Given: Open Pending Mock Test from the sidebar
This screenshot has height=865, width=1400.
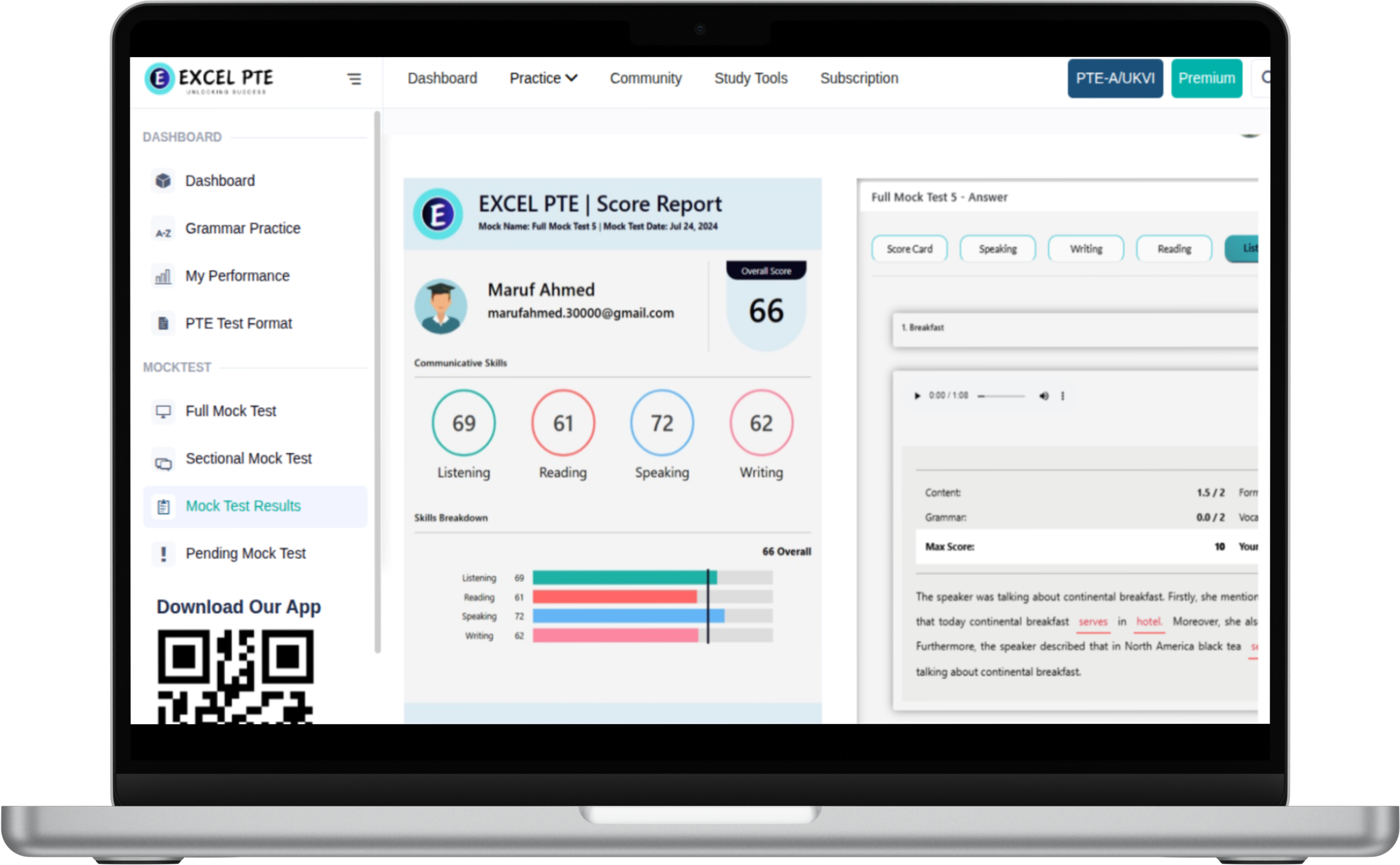Looking at the screenshot, I should (x=245, y=554).
